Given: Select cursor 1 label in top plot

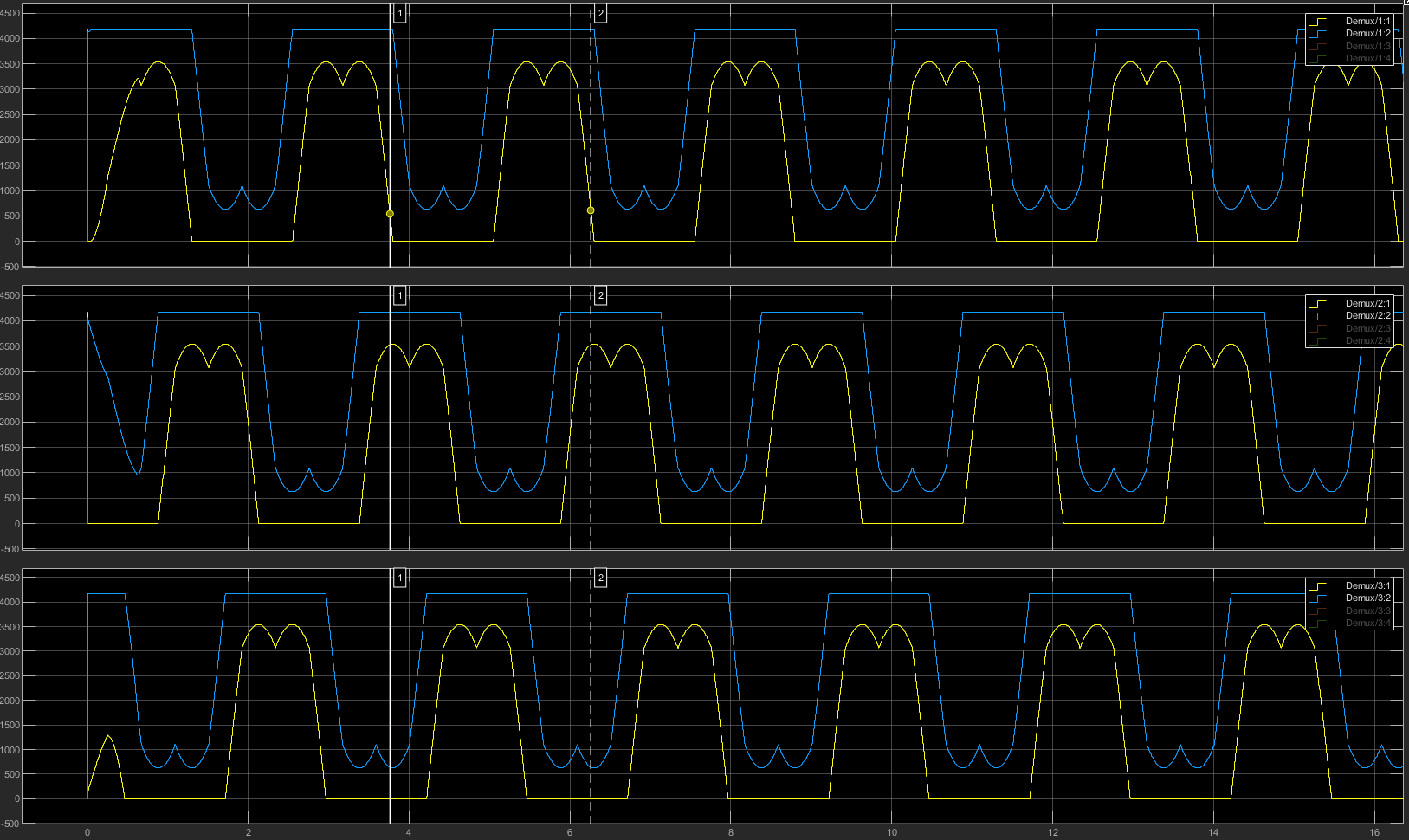Looking at the screenshot, I should pyautogui.click(x=399, y=13).
